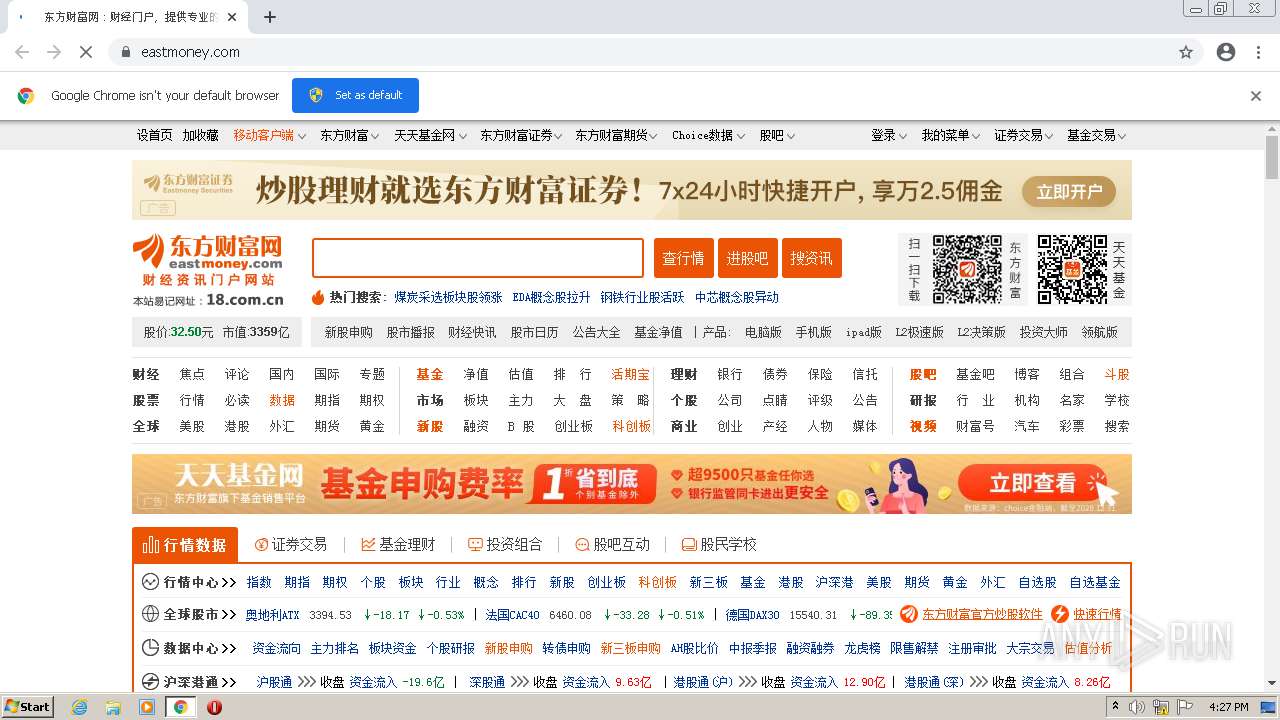The height and width of the screenshot is (720, 1280).
Task: Click 立即查看 on the fund banner
Action: [1035, 484]
